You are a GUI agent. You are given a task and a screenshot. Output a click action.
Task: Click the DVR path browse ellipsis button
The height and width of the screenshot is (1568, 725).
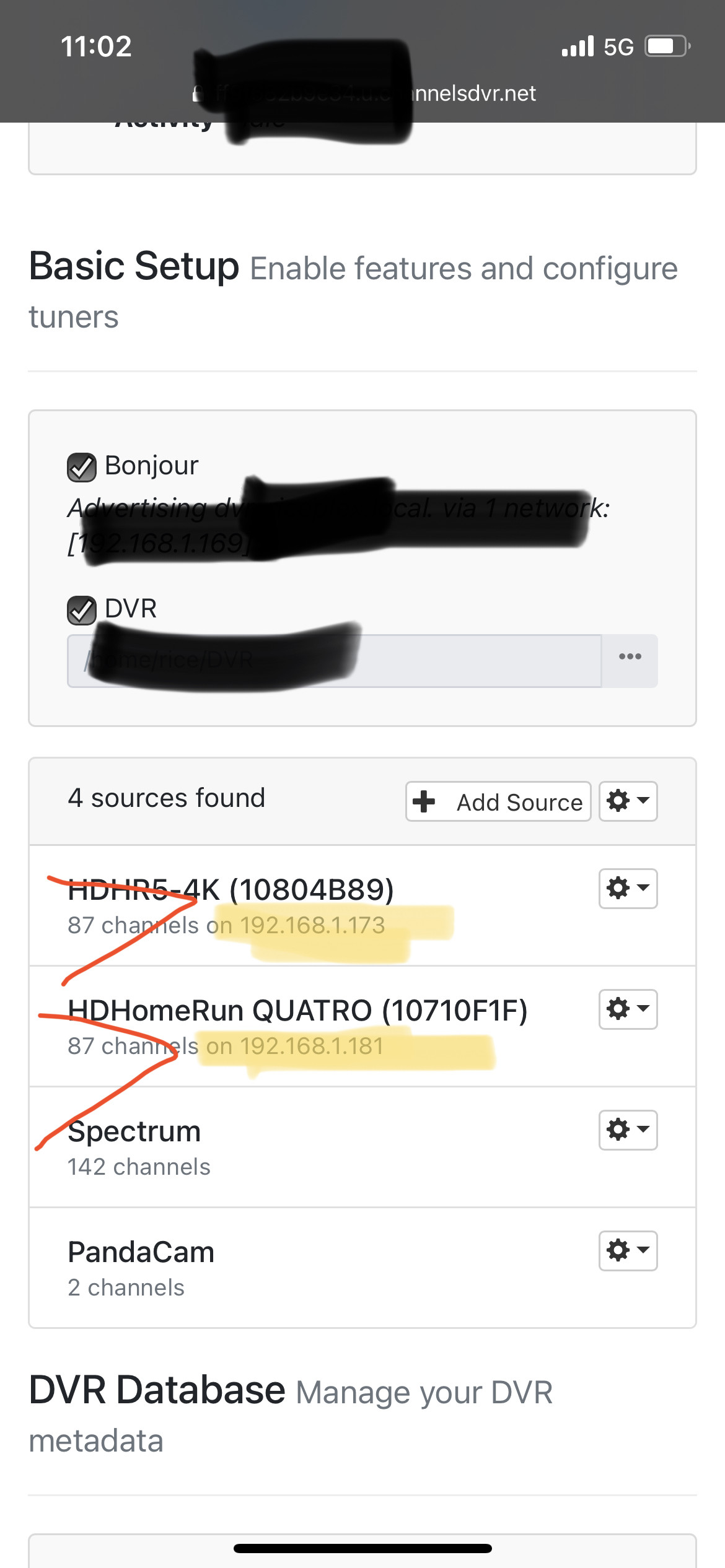click(630, 661)
